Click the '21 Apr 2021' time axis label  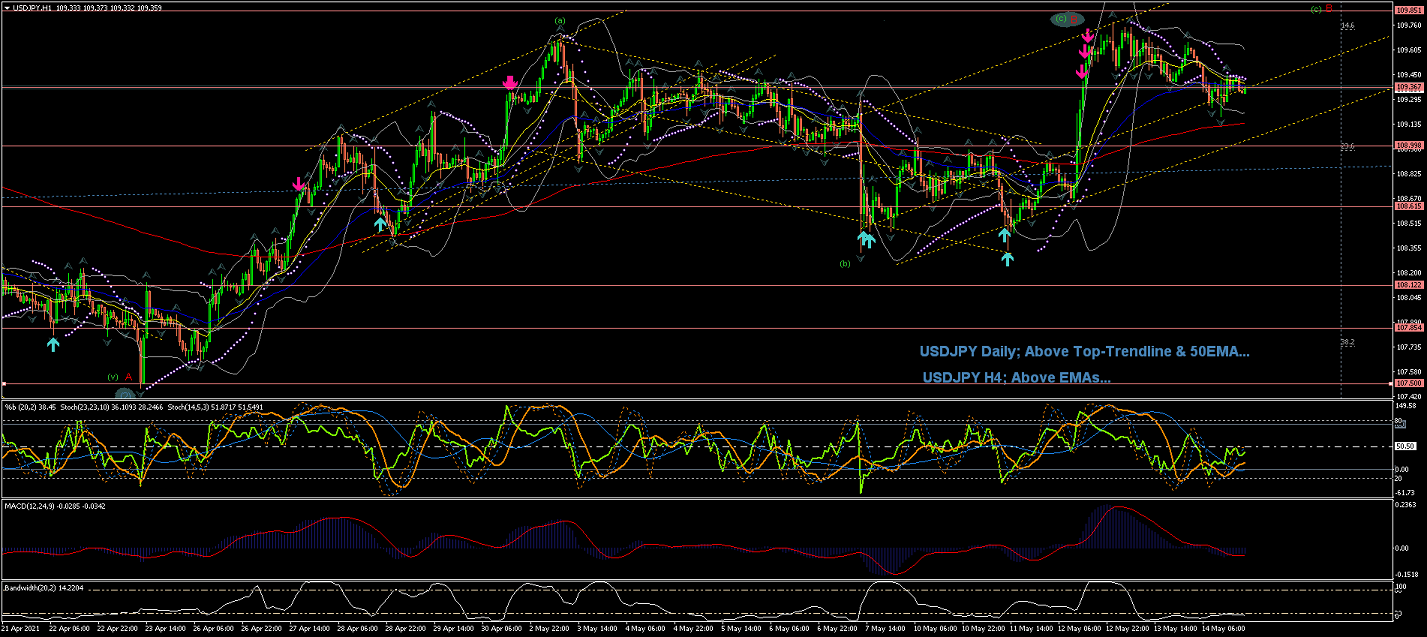click(x=19, y=630)
